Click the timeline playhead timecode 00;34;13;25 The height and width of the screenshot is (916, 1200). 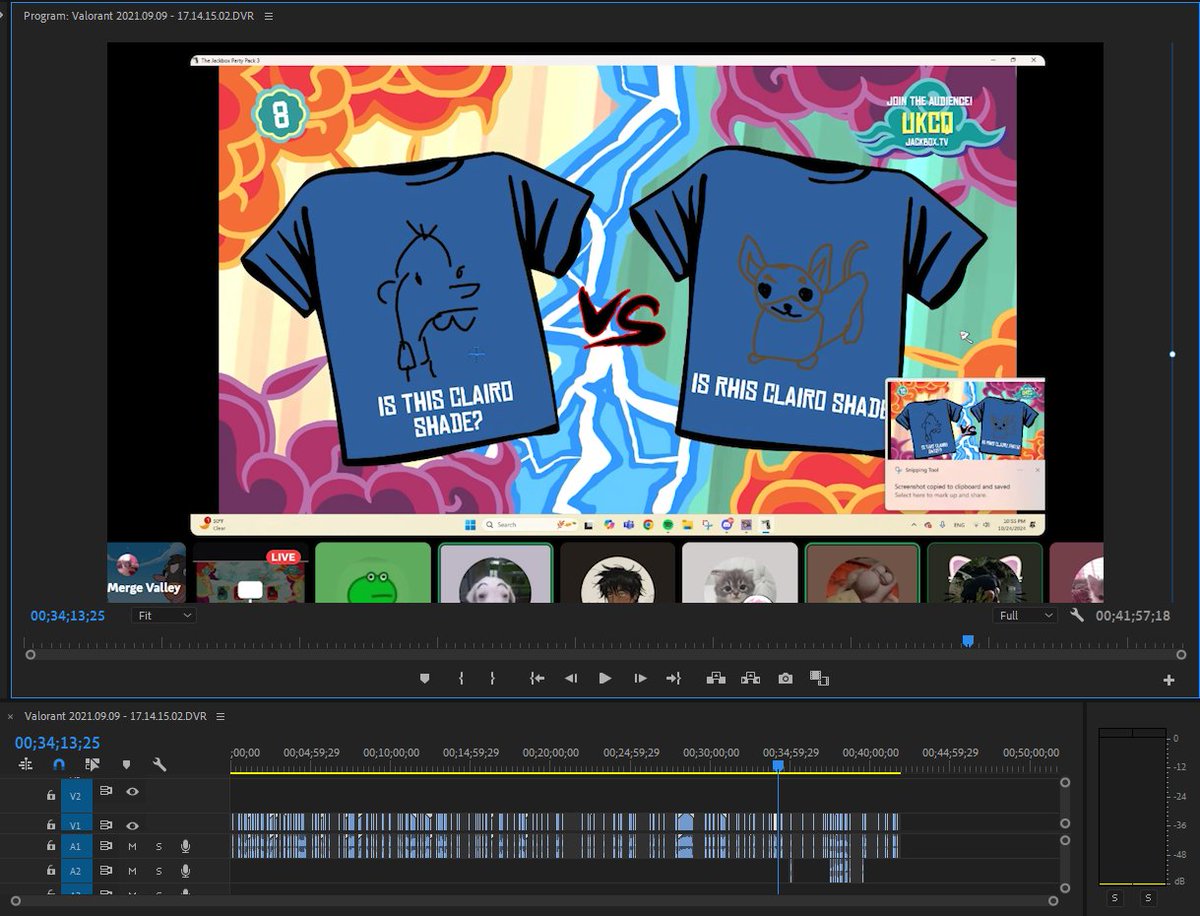click(57, 743)
